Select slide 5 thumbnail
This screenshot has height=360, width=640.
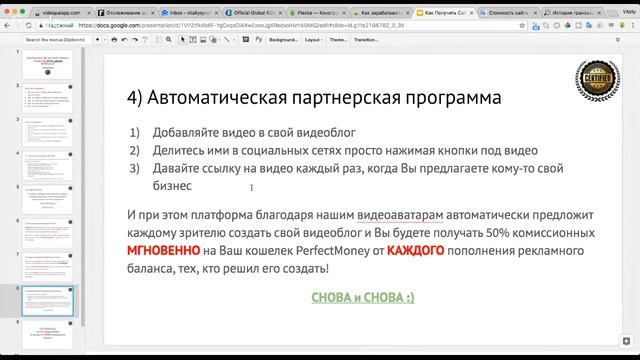pos(47,200)
